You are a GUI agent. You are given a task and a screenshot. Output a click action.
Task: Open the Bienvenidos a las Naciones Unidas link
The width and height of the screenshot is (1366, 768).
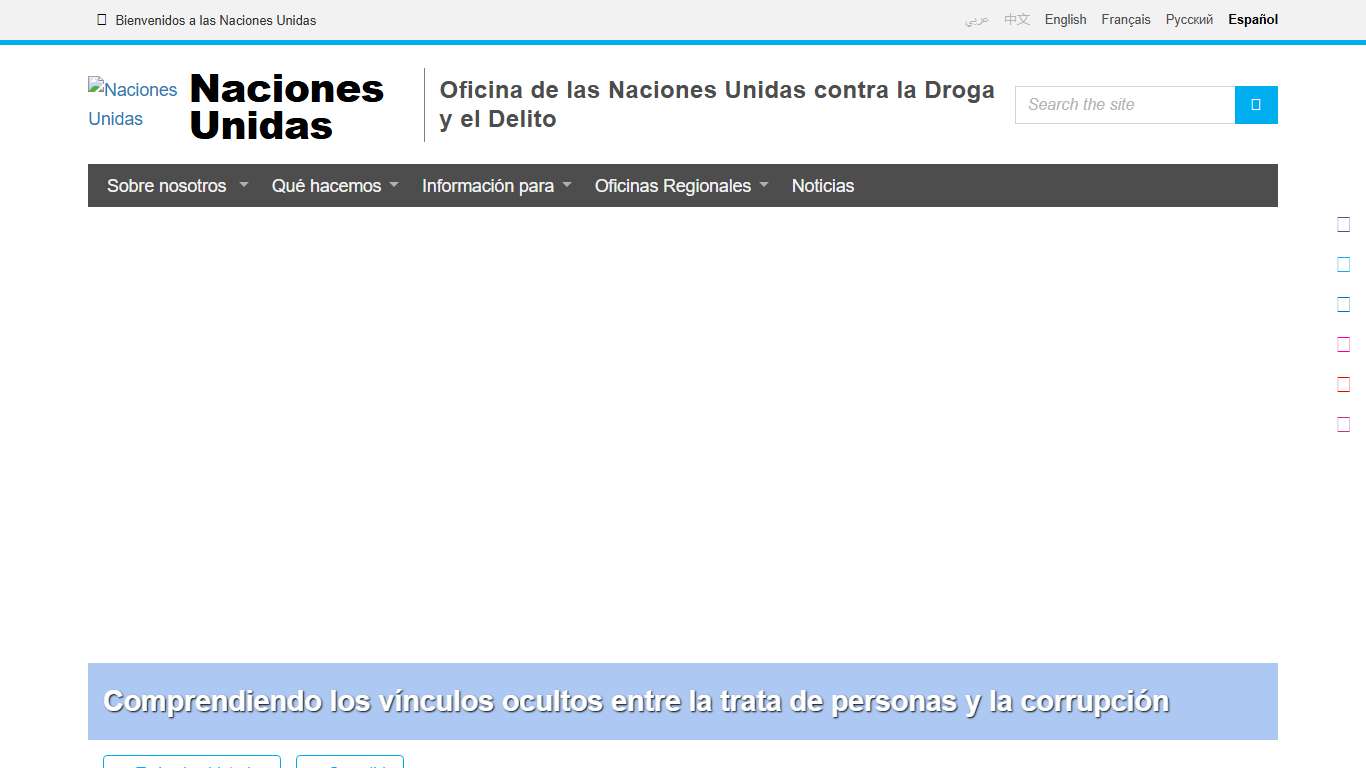pos(215,20)
